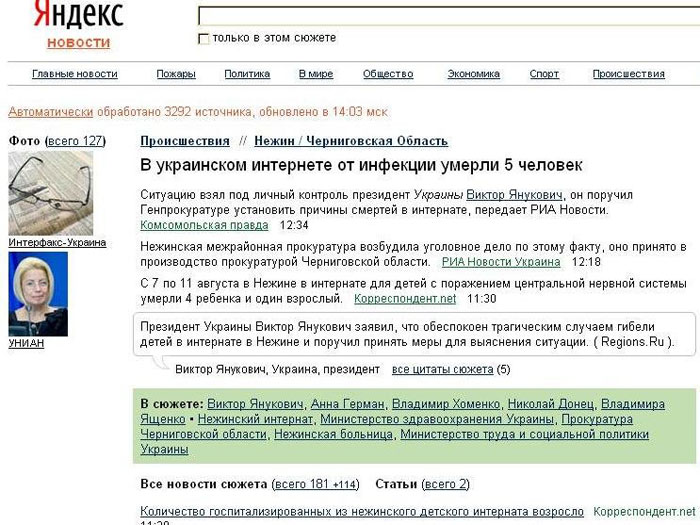
Task: Open Нежин / Черниговская Область breadcrumb
Action: (x=351, y=141)
